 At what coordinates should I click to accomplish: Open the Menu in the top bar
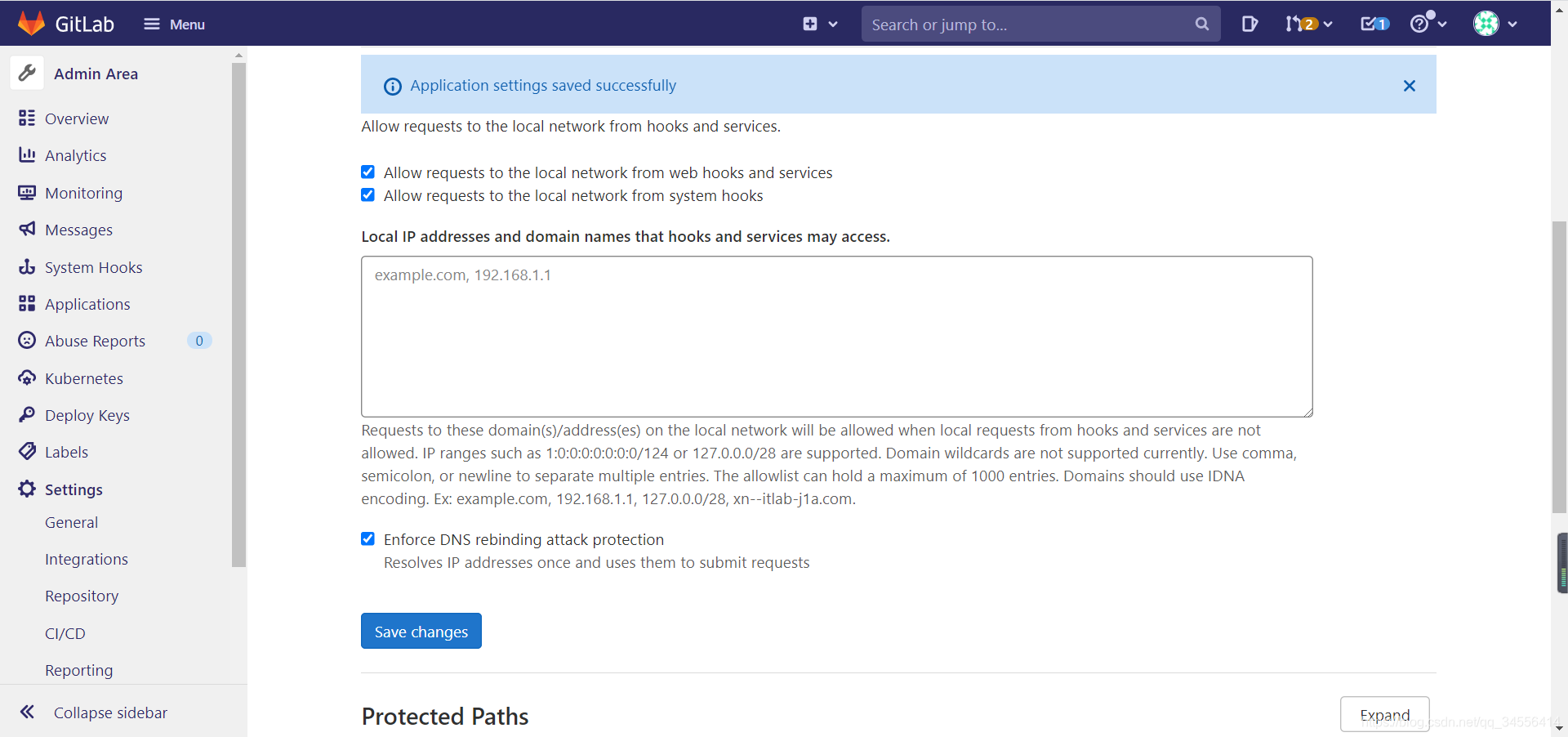[174, 24]
